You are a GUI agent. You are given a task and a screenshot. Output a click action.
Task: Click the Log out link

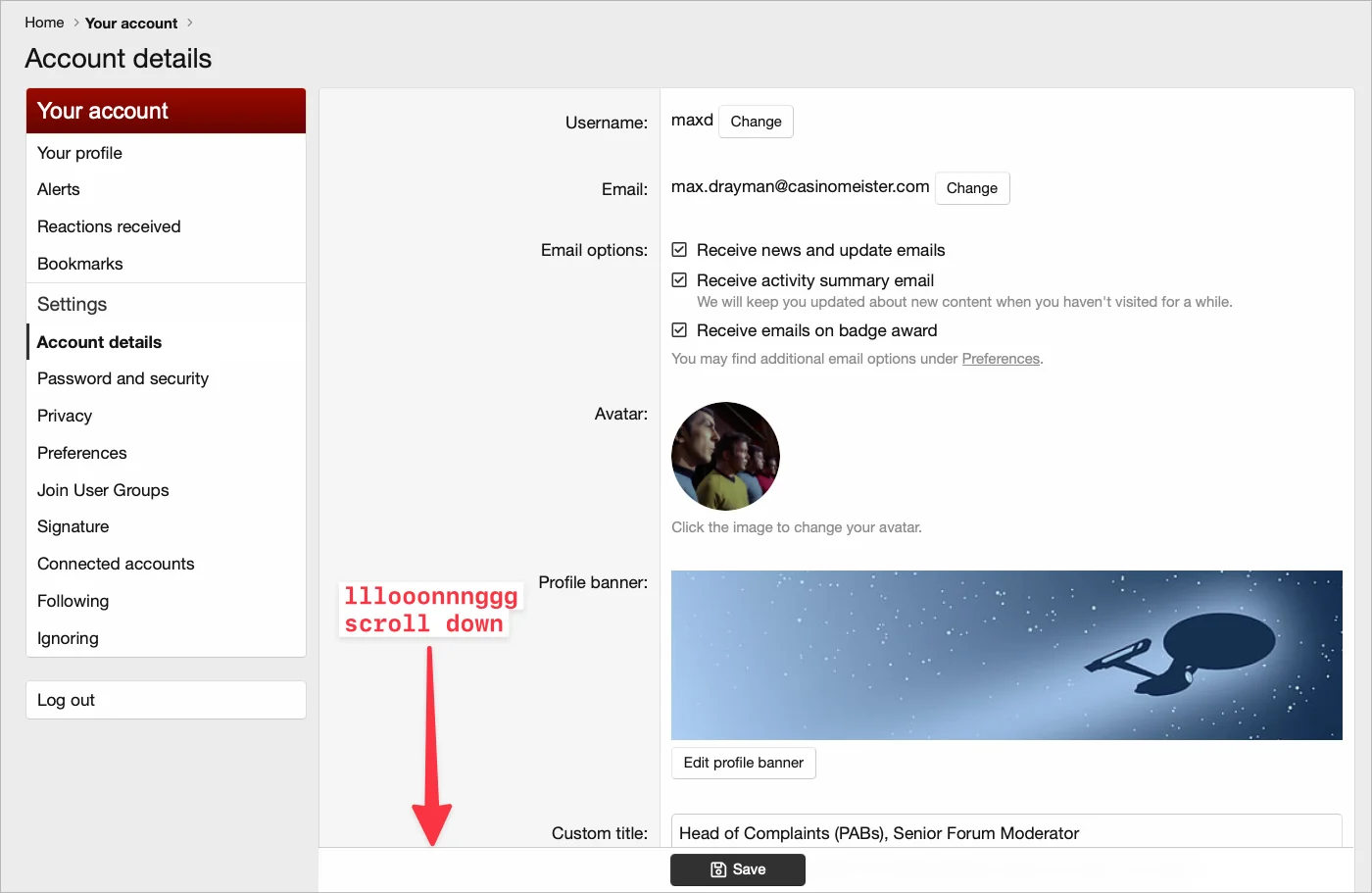pos(166,700)
